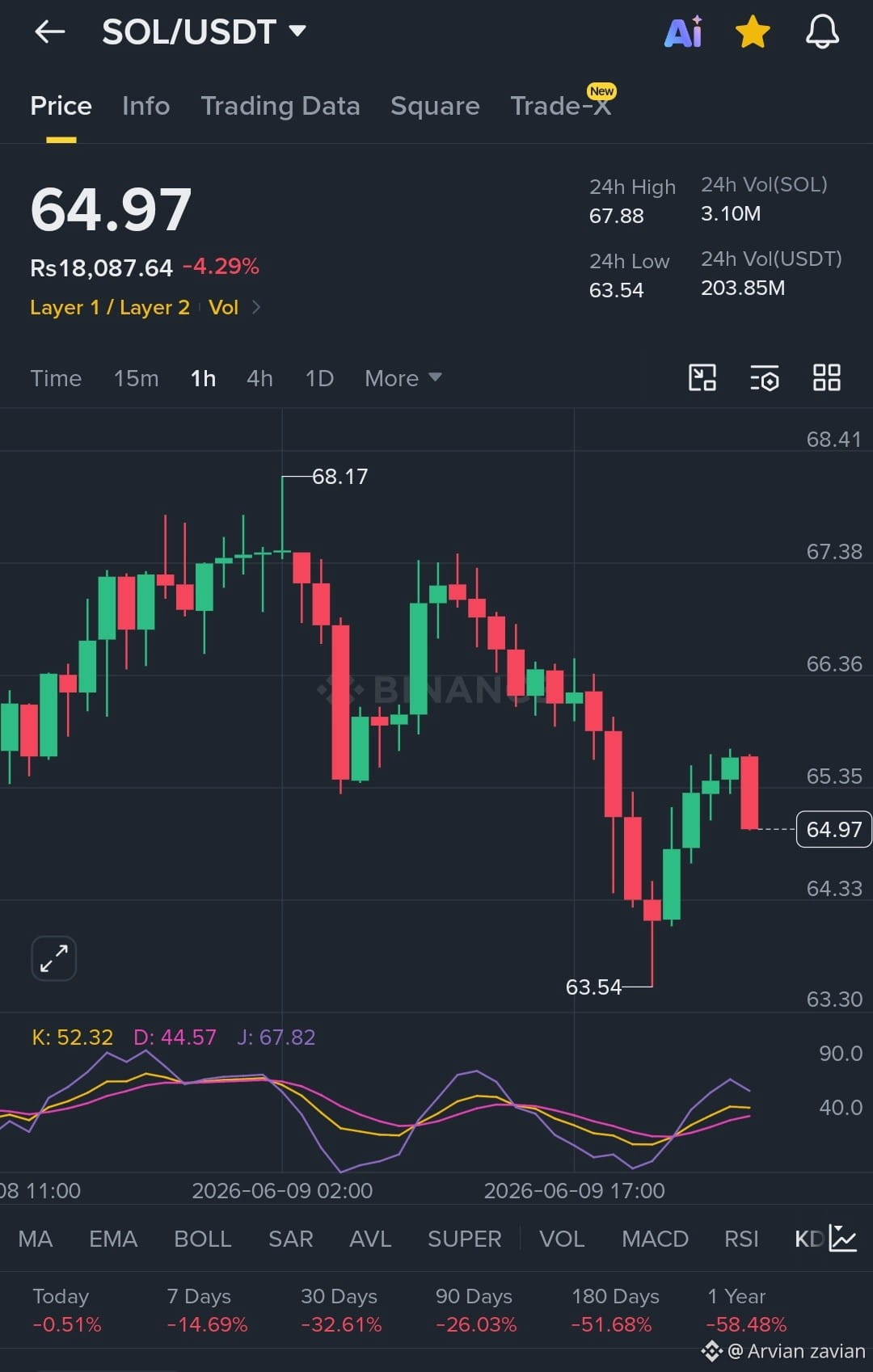The width and height of the screenshot is (873, 1372).
Task: Toggle the favorite star icon
Action: point(753,32)
